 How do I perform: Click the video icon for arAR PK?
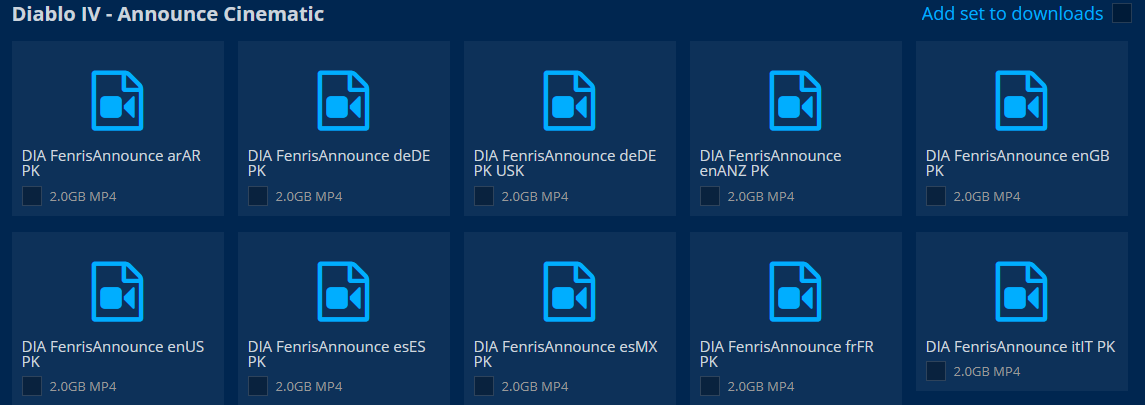click(118, 101)
